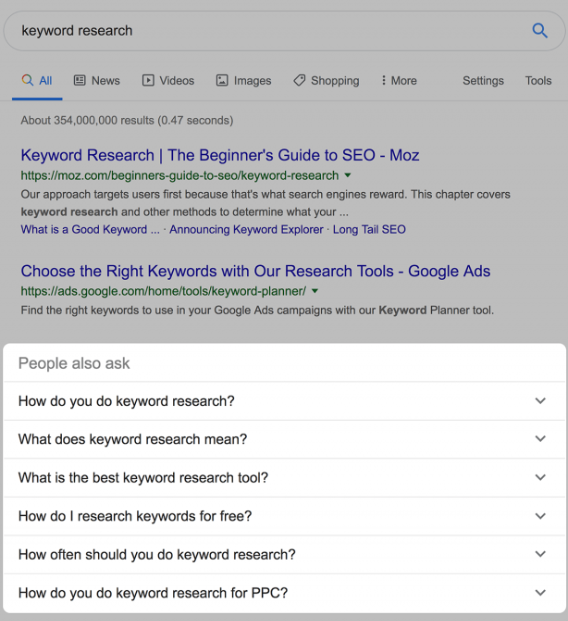The height and width of the screenshot is (621, 568).
Task: Select the All tab
Action: coord(37,81)
